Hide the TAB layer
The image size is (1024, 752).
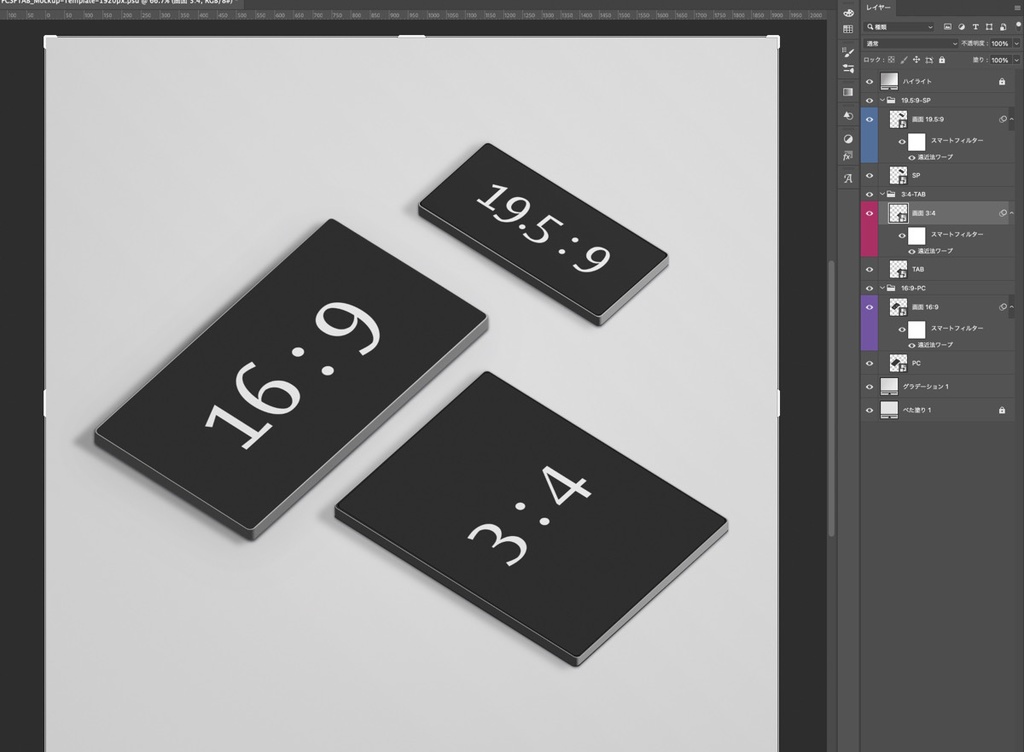click(869, 270)
